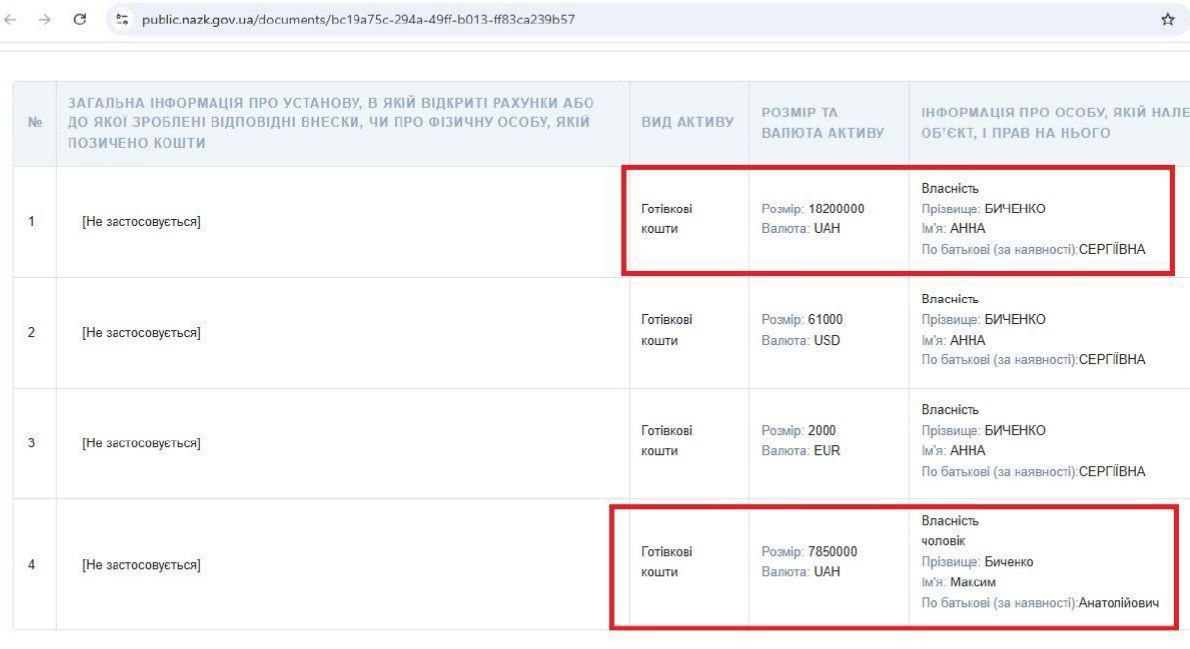This screenshot has width=1190, height=649.
Task: Click the public.nazk.gov.ua address bar
Action: click(x=358, y=19)
